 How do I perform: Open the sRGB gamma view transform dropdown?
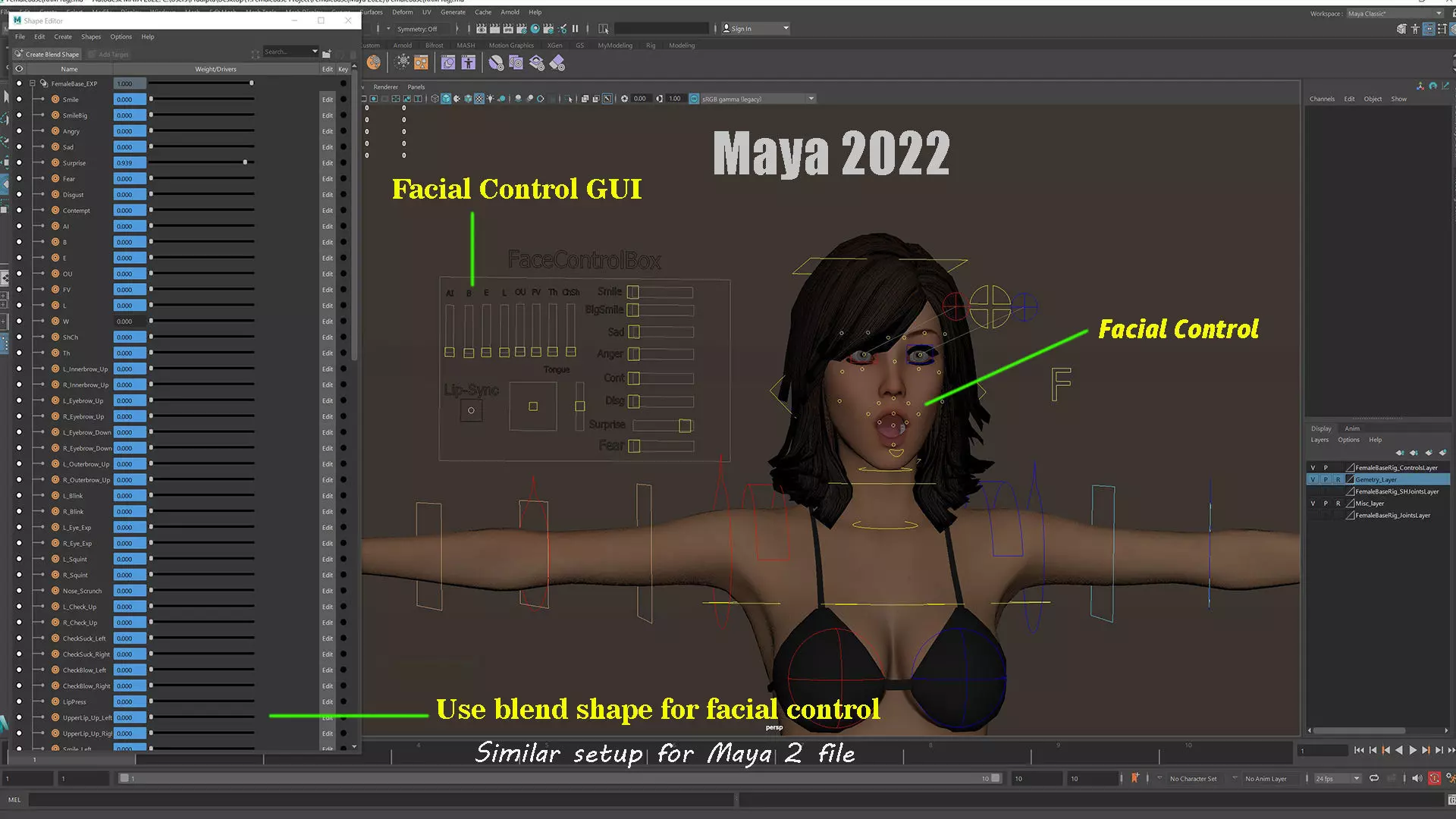coord(758,99)
